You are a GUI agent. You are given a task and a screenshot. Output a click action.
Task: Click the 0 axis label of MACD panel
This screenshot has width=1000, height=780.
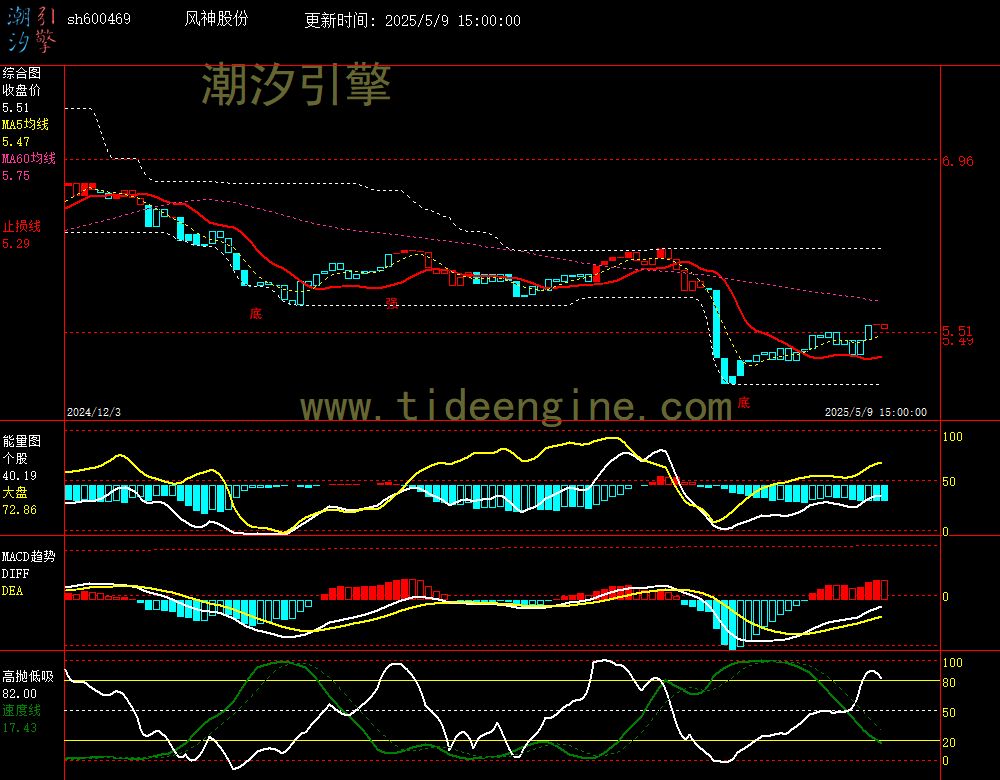[945, 596]
